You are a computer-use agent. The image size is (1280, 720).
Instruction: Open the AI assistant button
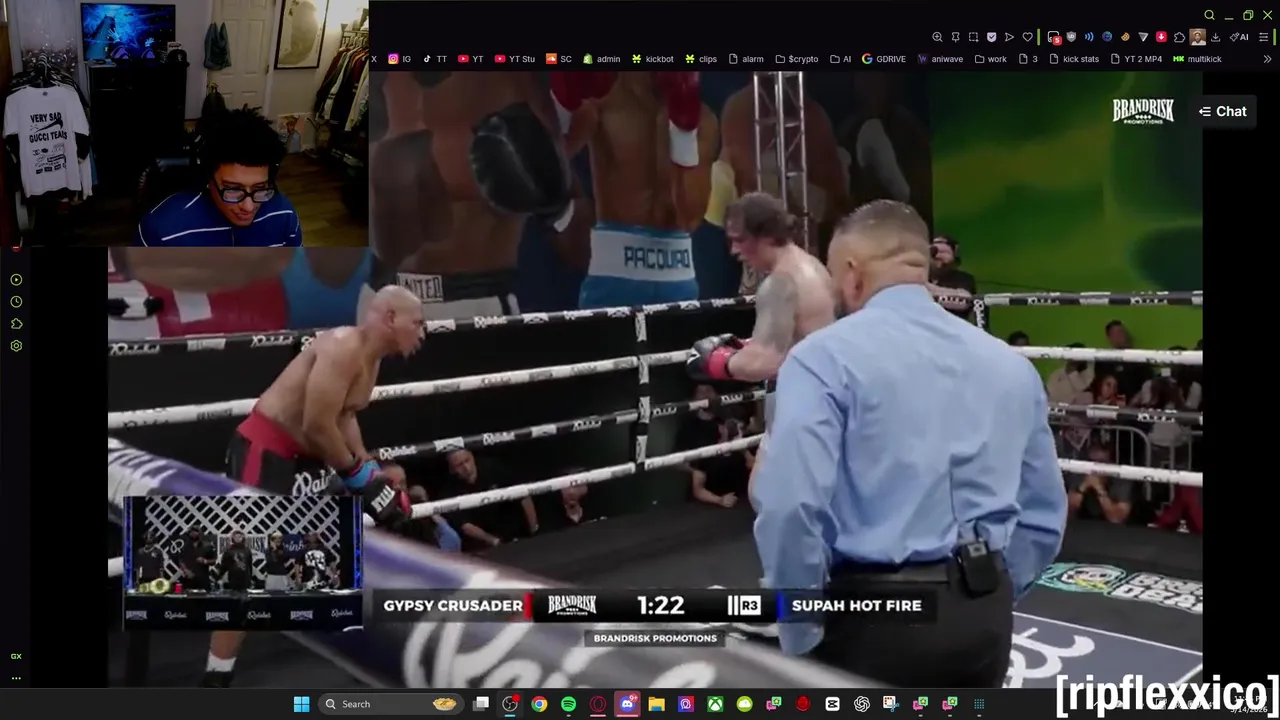click(x=1239, y=37)
